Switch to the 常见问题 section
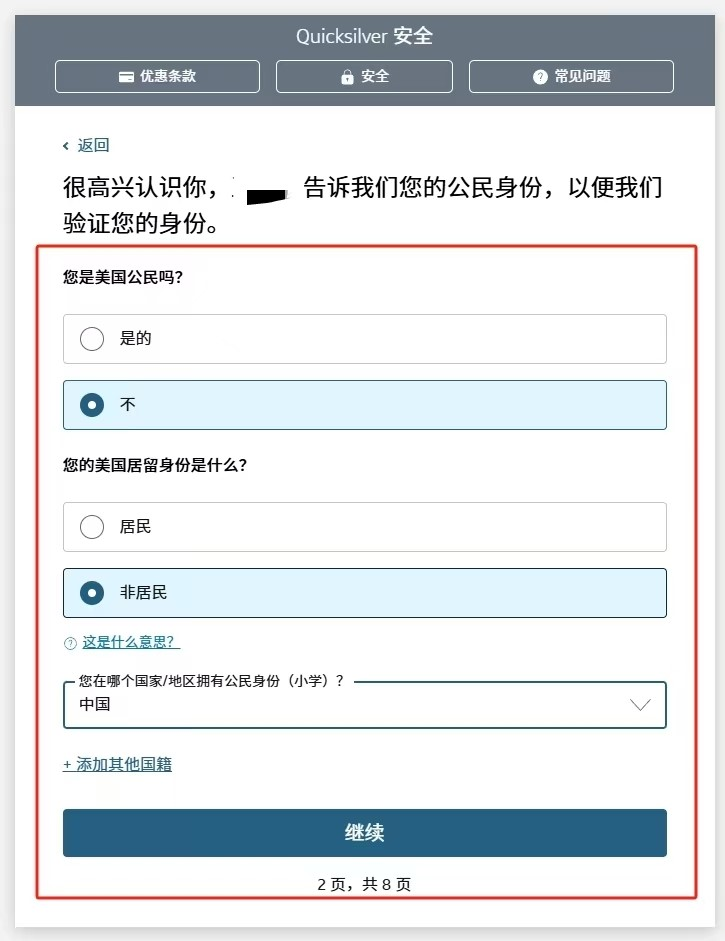The image size is (725, 941). tap(570, 76)
